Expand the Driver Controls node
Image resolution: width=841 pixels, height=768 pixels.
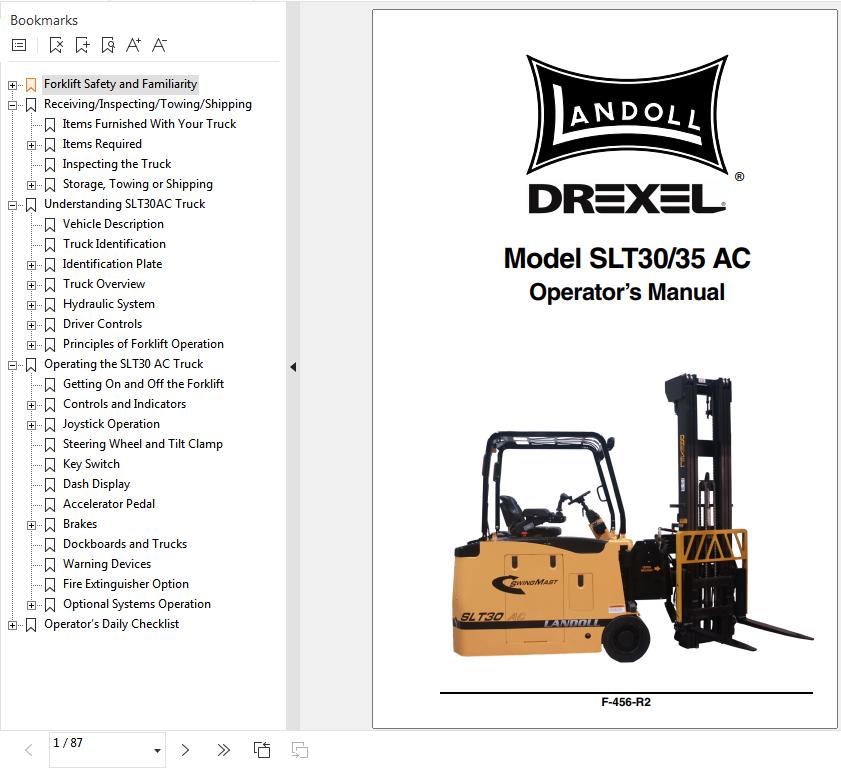(31, 325)
